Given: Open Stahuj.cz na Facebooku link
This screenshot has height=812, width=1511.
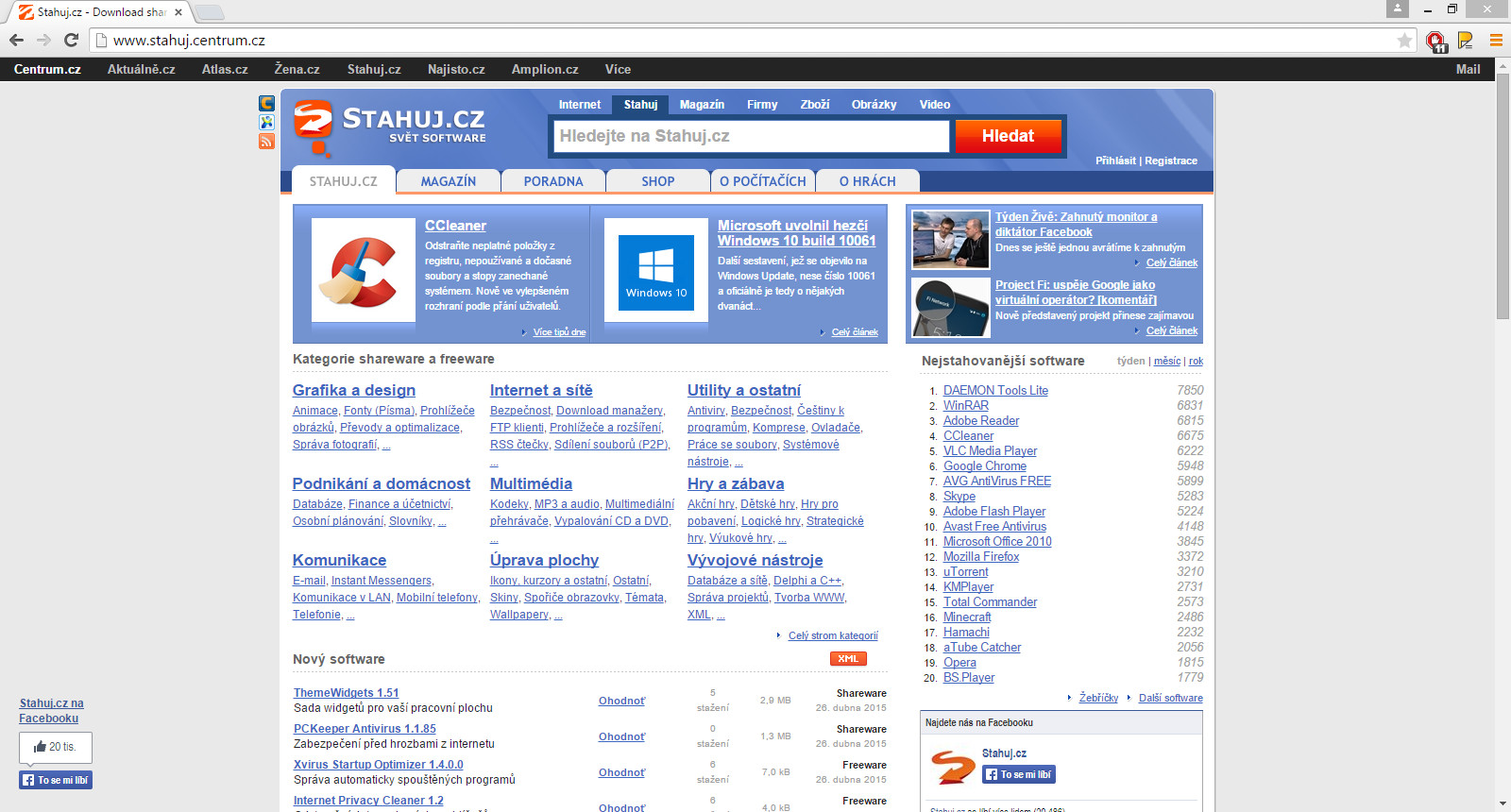Looking at the screenshot, I should pos(51,710).
